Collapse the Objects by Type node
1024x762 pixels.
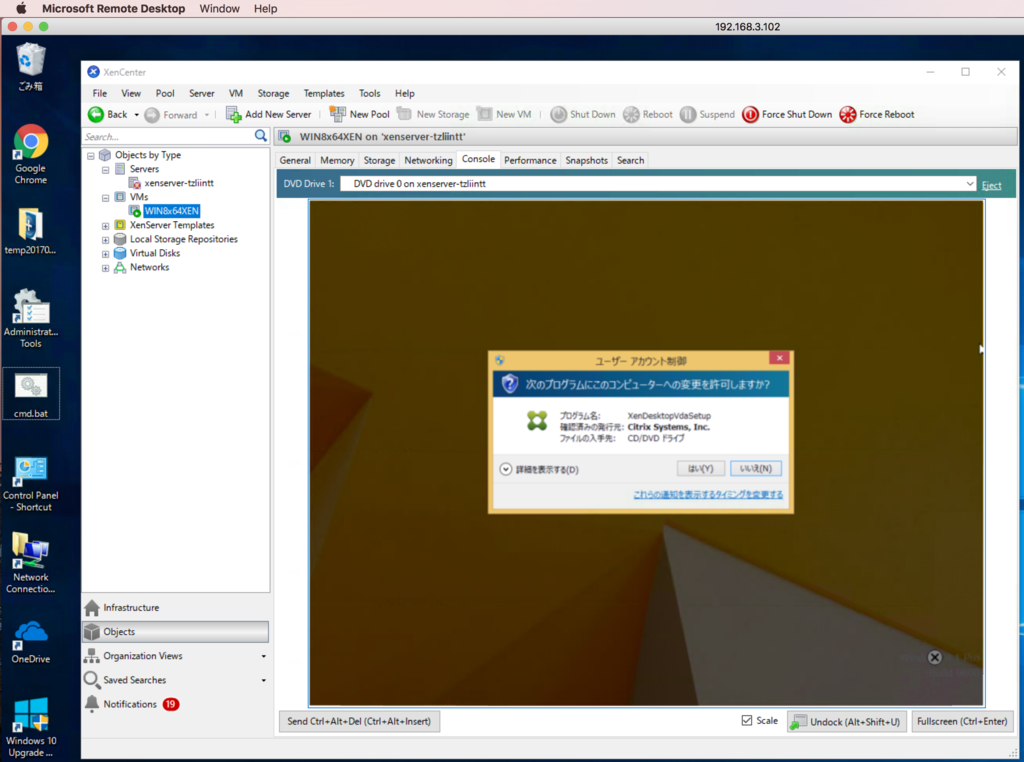(91, 156)
